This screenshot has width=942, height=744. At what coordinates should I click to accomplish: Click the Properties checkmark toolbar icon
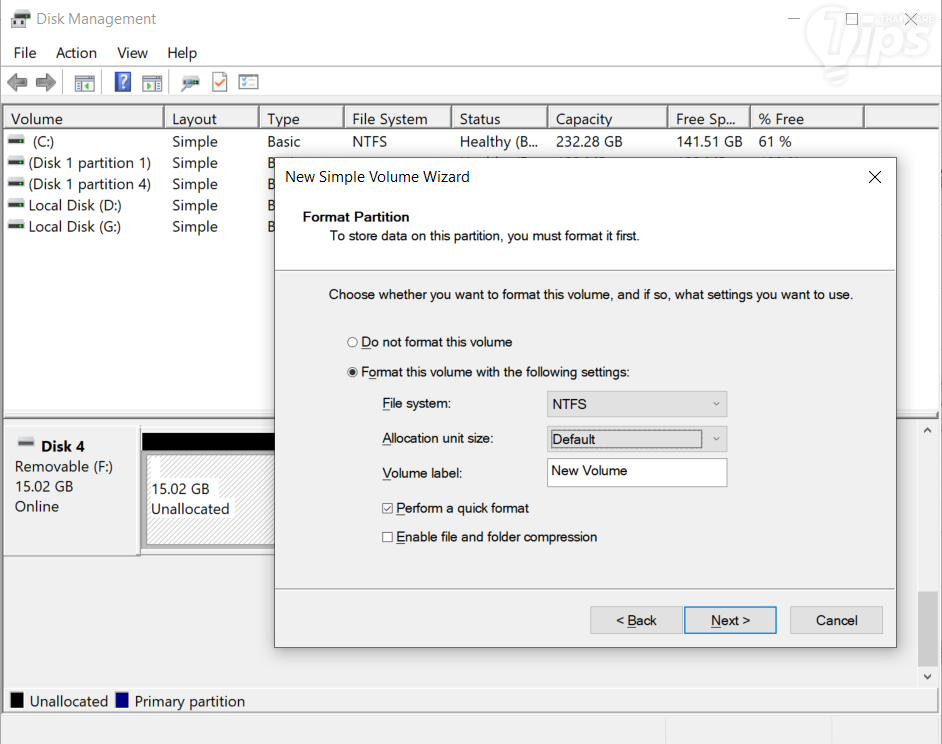click(219, 82)
